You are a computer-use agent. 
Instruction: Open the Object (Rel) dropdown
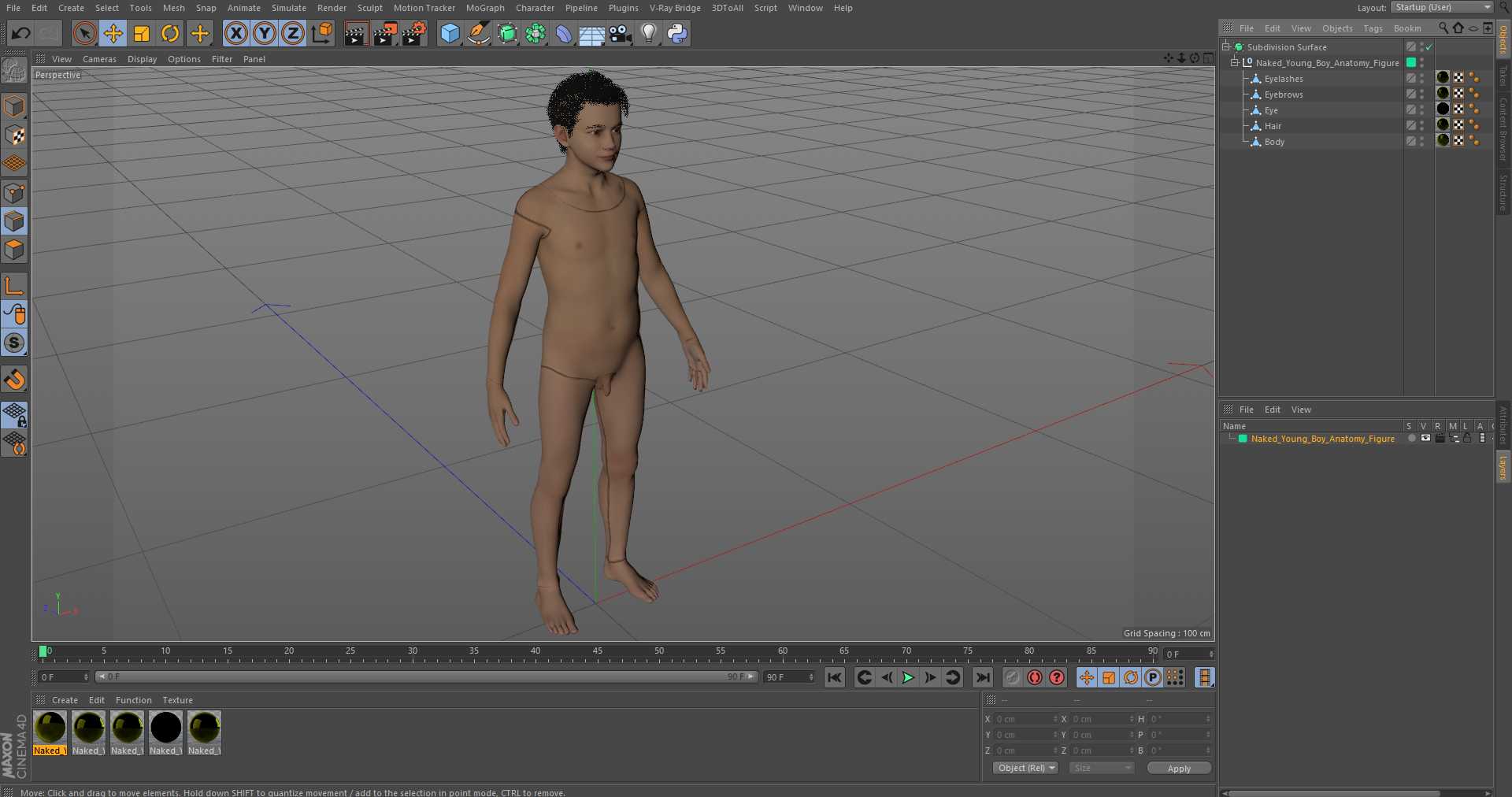[x=1025, y=768]
